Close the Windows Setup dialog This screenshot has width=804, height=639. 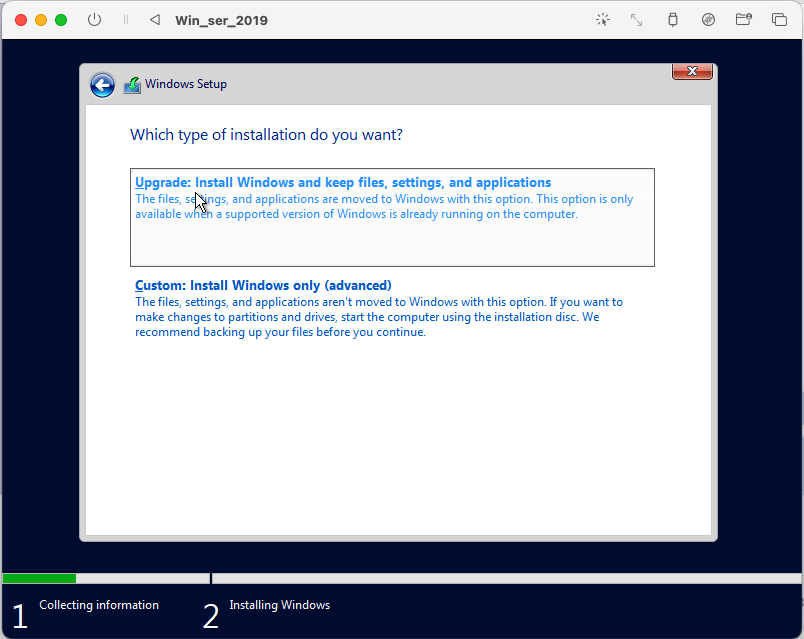(692, 71)
